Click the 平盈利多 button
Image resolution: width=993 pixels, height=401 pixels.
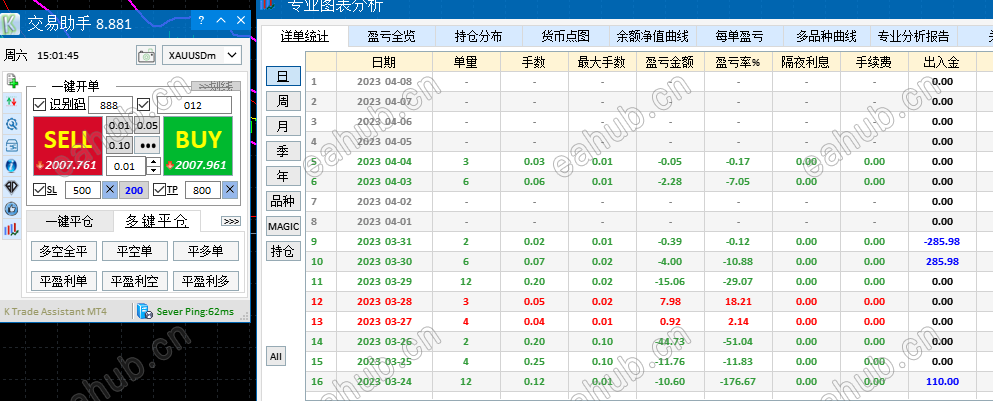[x=206, y=281]
